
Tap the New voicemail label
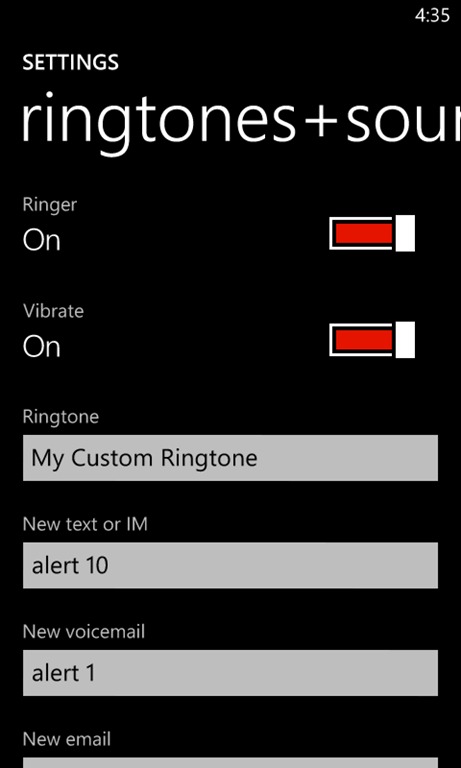84,632
